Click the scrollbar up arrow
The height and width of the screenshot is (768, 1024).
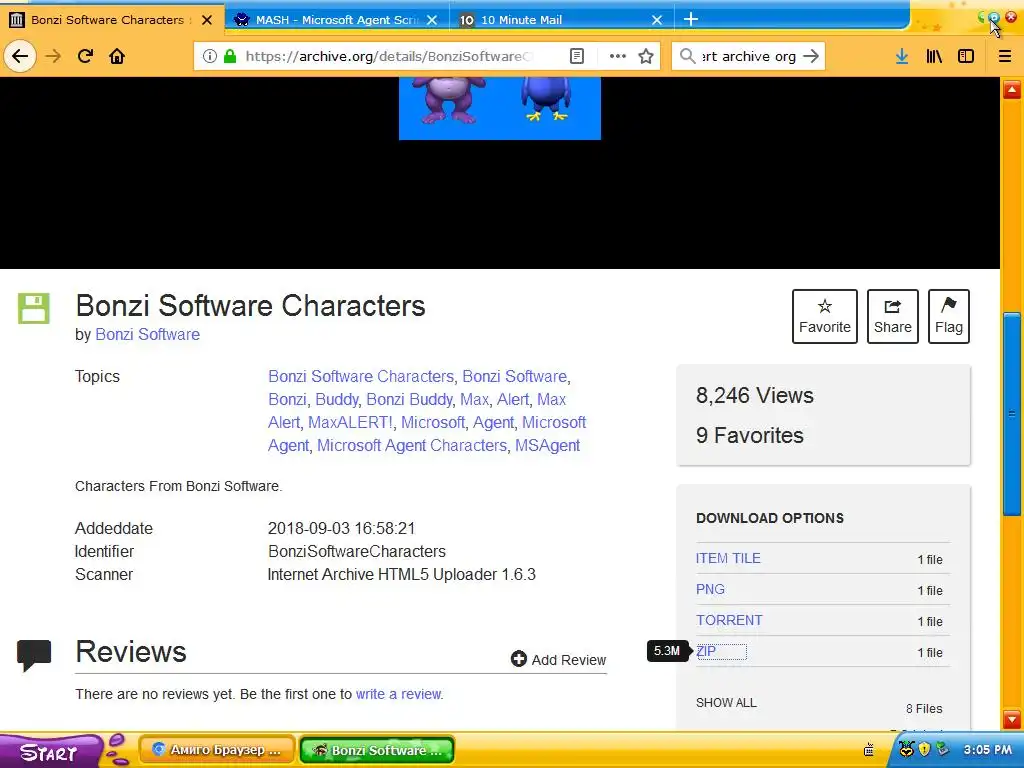pyautogui.click(x=1012, y=90)
